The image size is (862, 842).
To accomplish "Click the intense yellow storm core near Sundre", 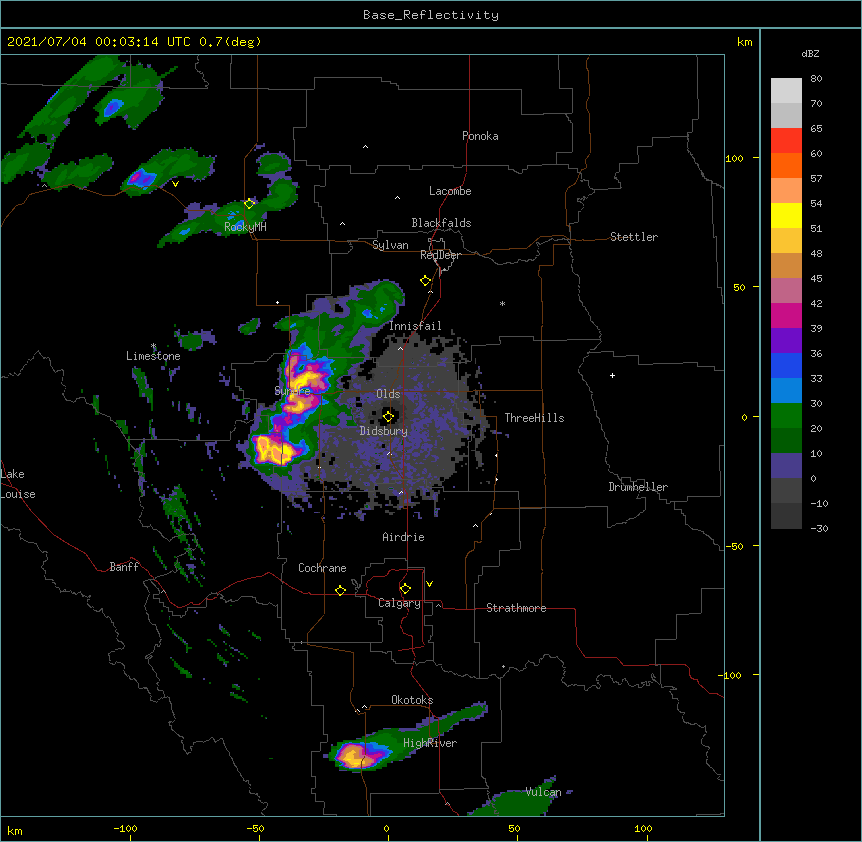I will [304, 380].
